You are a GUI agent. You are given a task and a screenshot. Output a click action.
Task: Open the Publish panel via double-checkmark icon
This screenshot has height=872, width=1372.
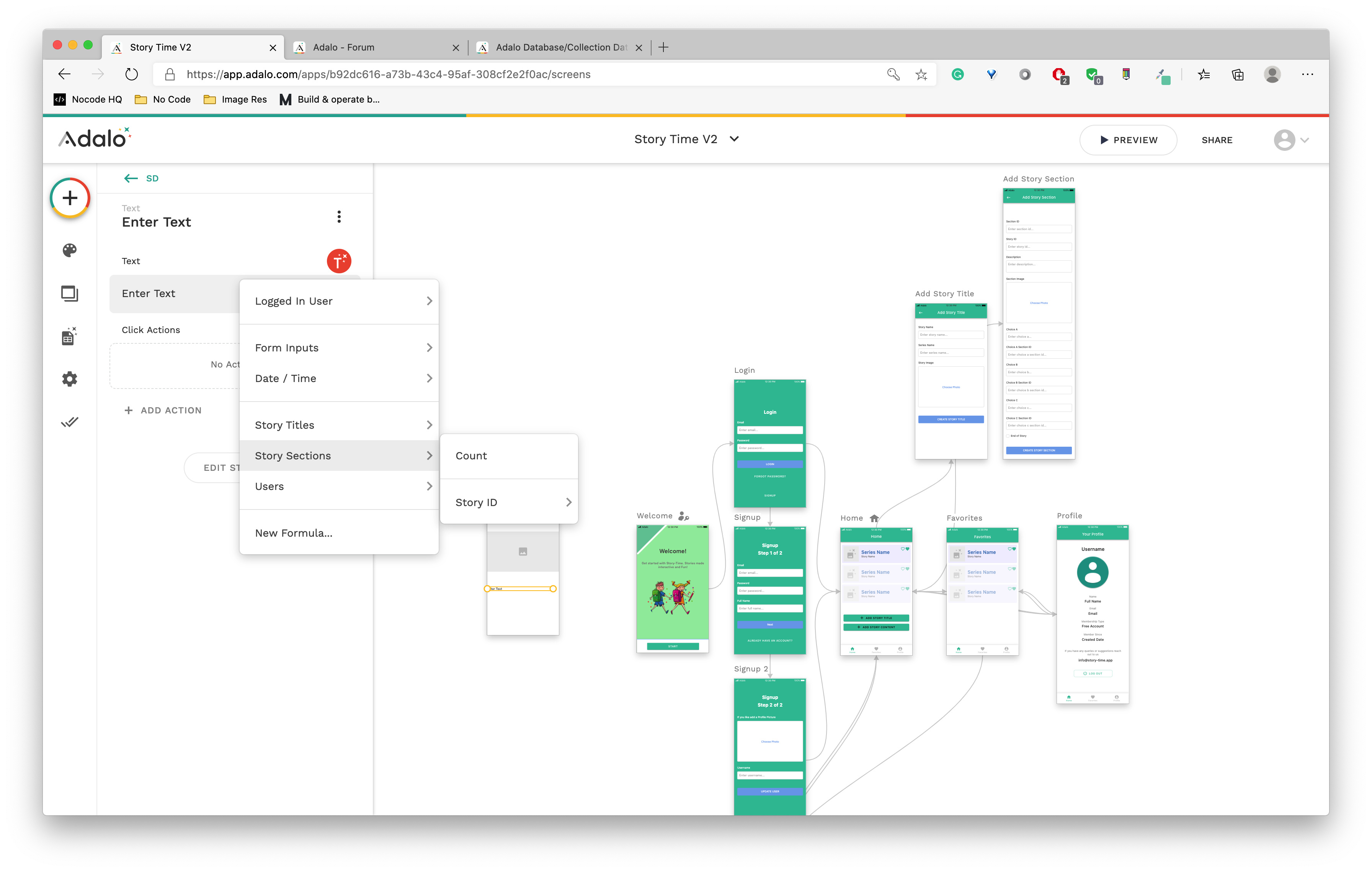(69, 421)
